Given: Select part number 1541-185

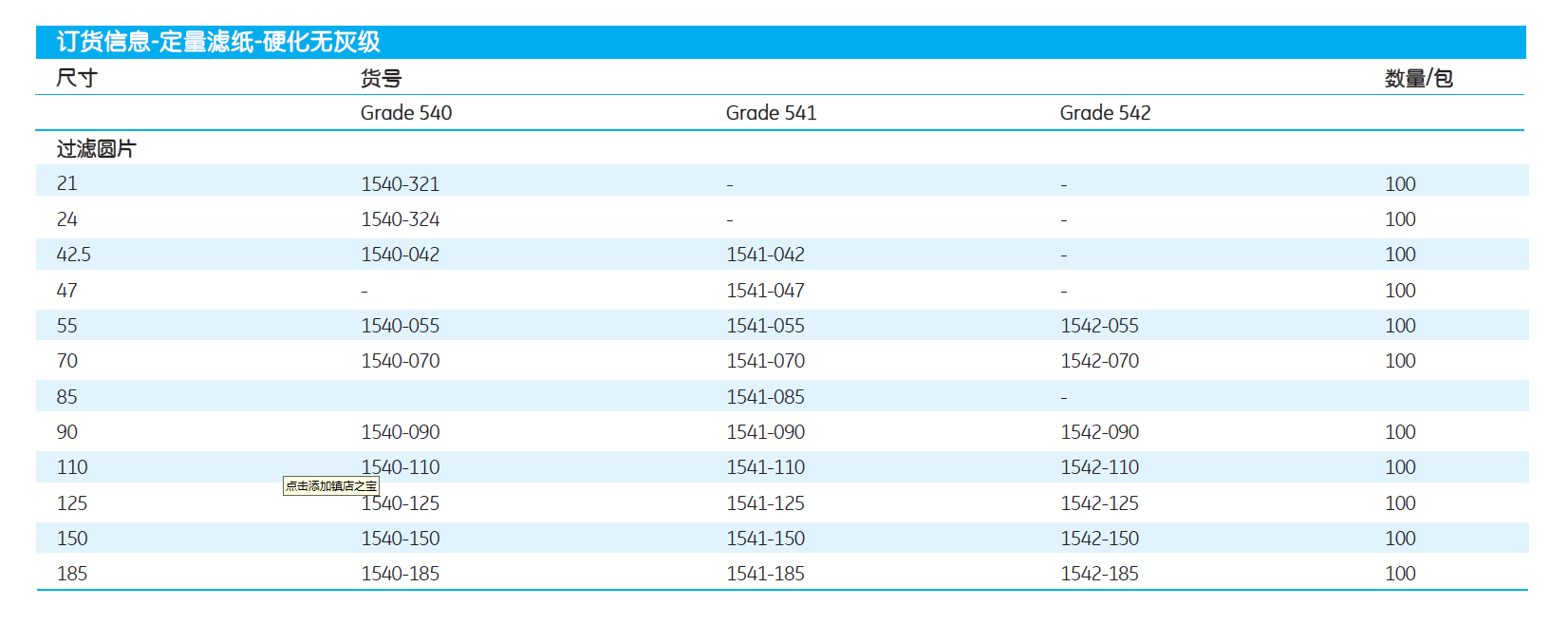Looking at the screenshot, I should pyautogui.click(x=766, y=574).
